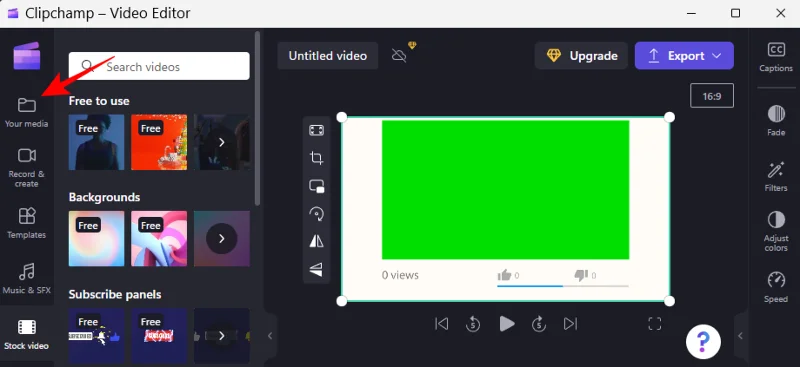The height and width of the screenshot is (367, 800).
Task: Click the Backgrounds heading
Action: click(x=105, y=197)
